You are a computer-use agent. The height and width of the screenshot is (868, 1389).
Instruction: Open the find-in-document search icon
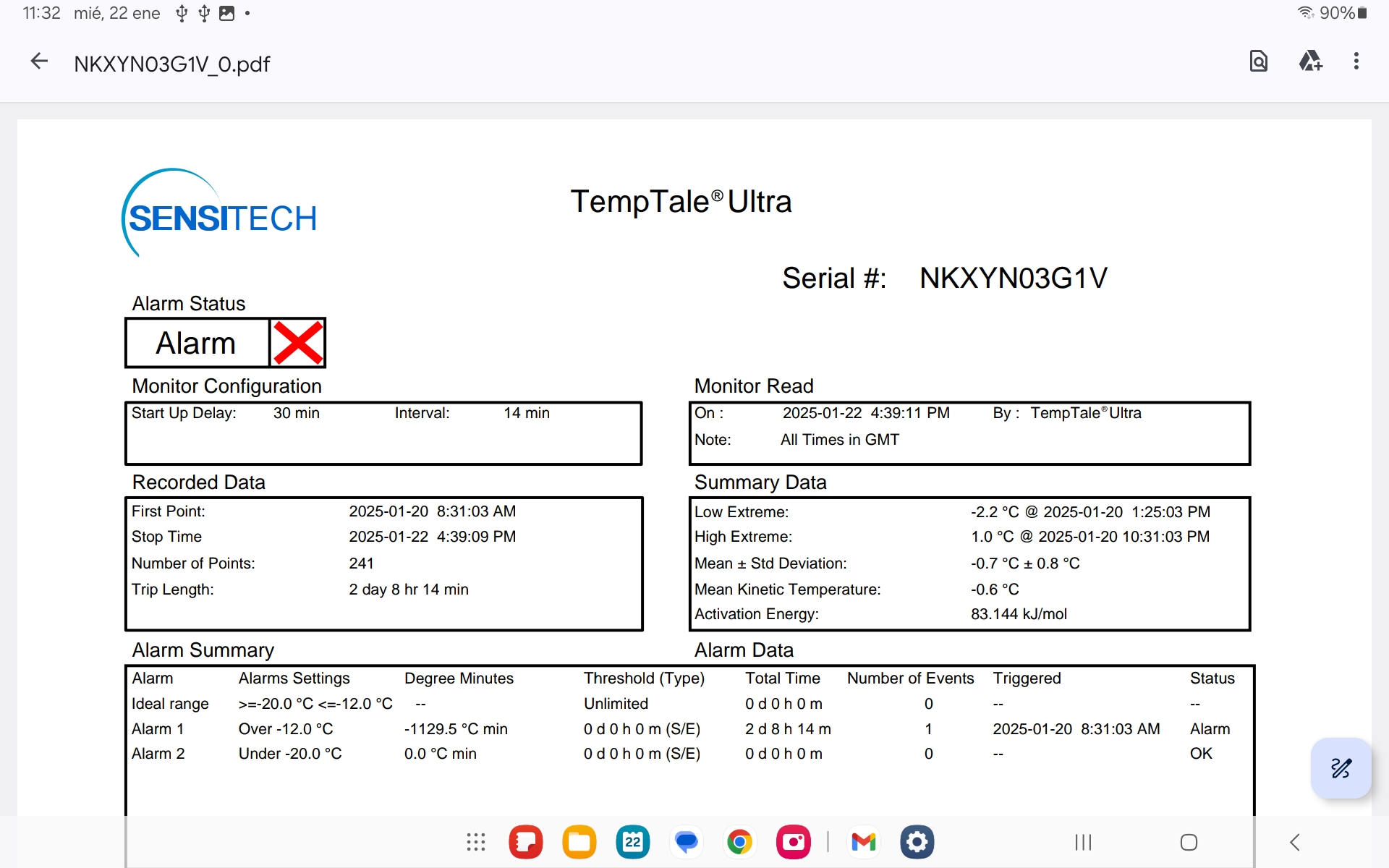point(1259,61)
